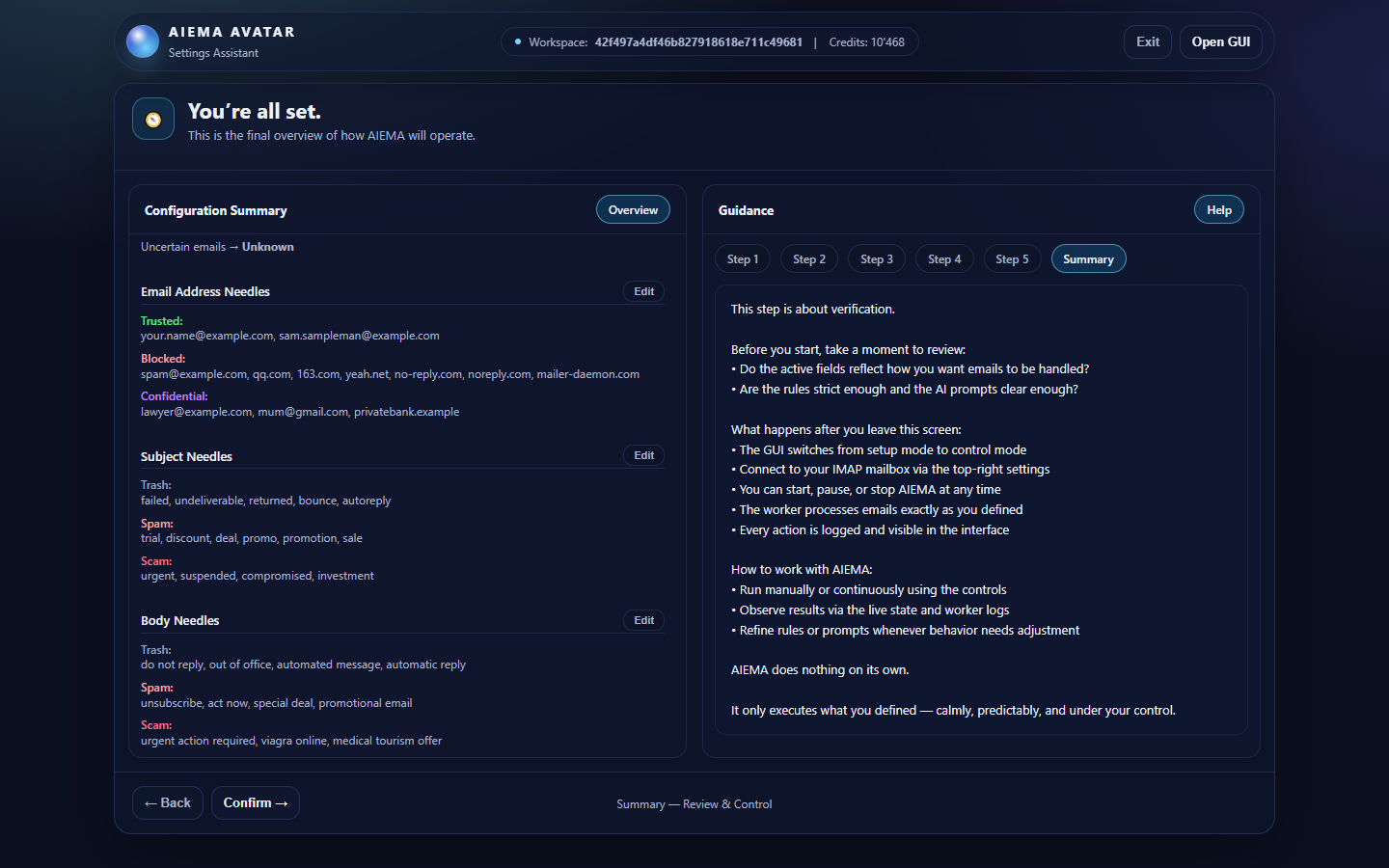Open the Step 4 guidance tab
The width and height of the screenshot is (1389, 868).
tap(944, 259)
